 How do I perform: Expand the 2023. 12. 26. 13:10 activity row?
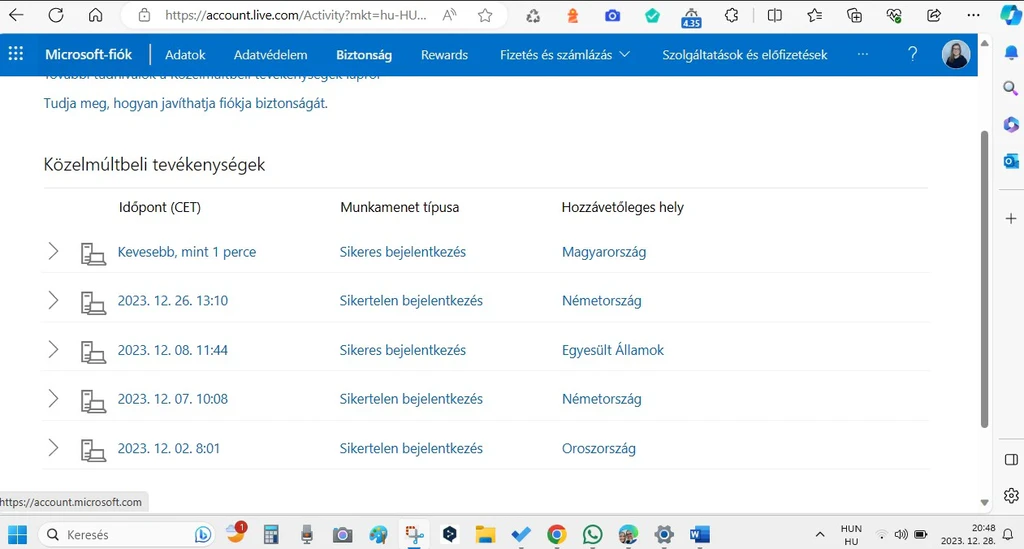(x=54, y=301)
